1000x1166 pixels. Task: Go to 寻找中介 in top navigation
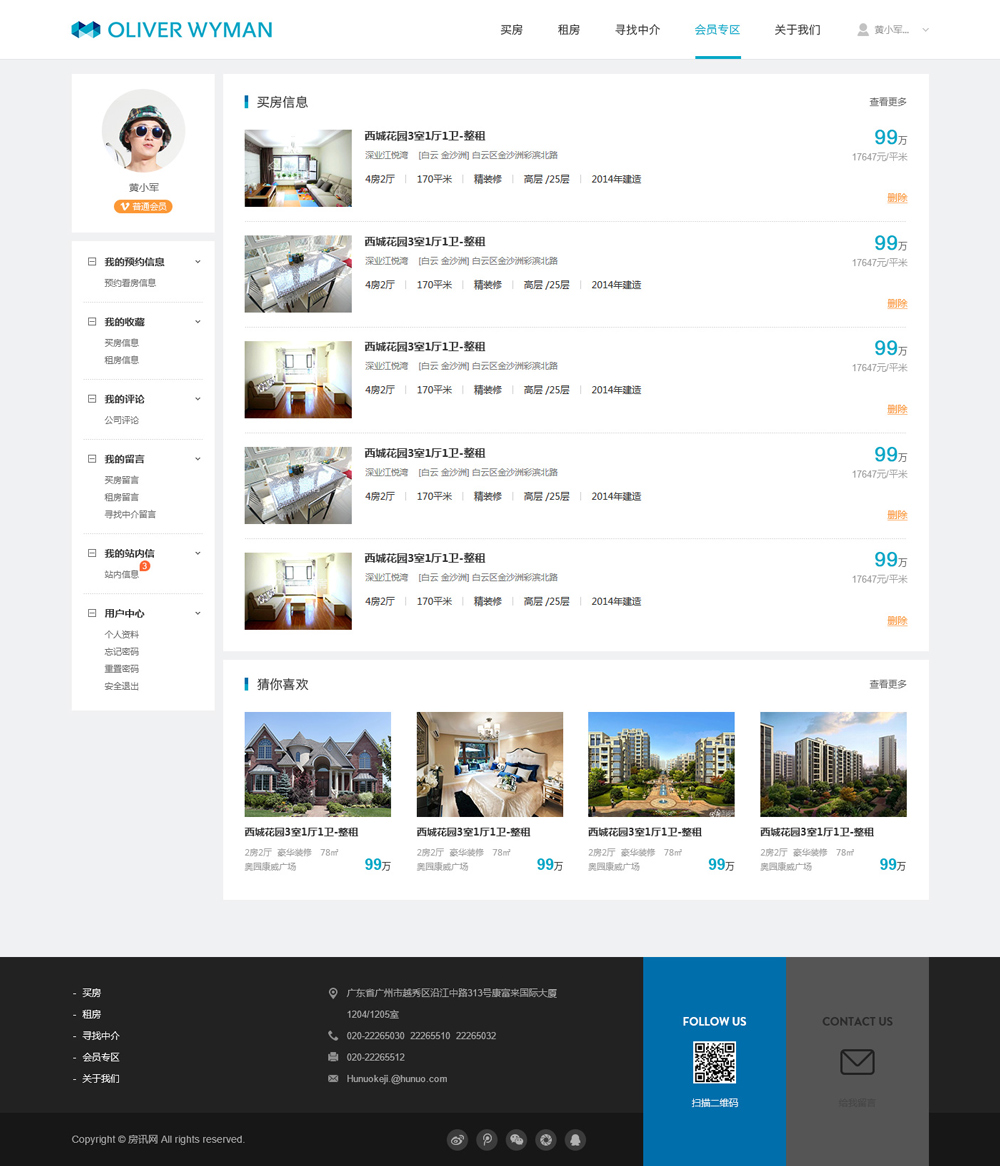pyautogui.click(x=637, y=30)
